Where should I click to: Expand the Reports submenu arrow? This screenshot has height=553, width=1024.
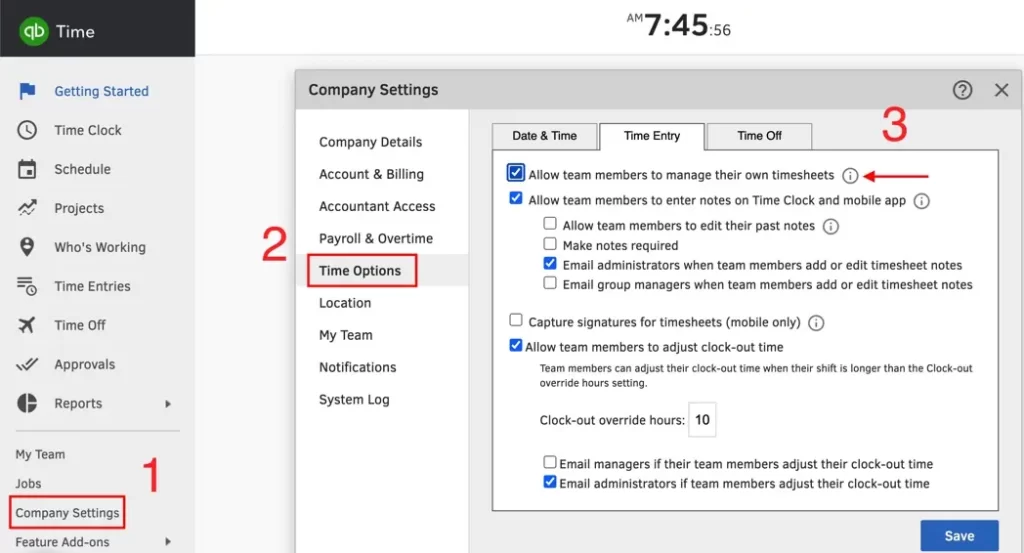click(168, 404)
